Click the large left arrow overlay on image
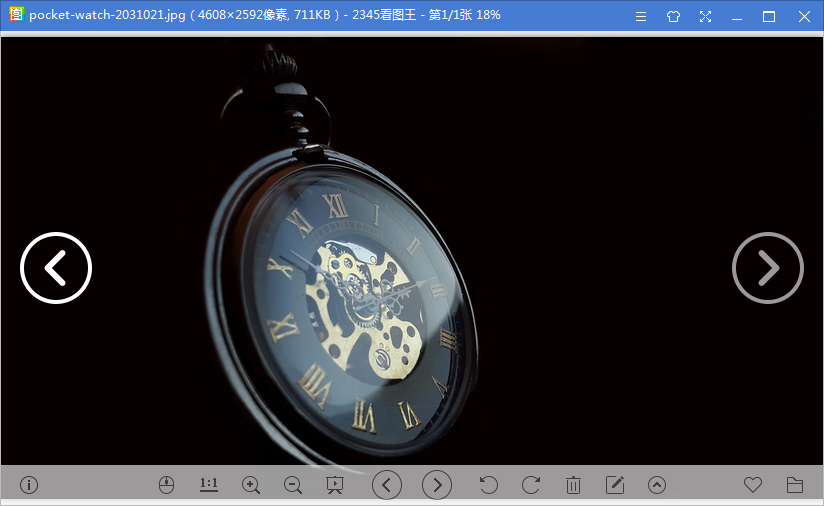Image resolution: width=824 pixels, height=506 pixels. point(56,268)
